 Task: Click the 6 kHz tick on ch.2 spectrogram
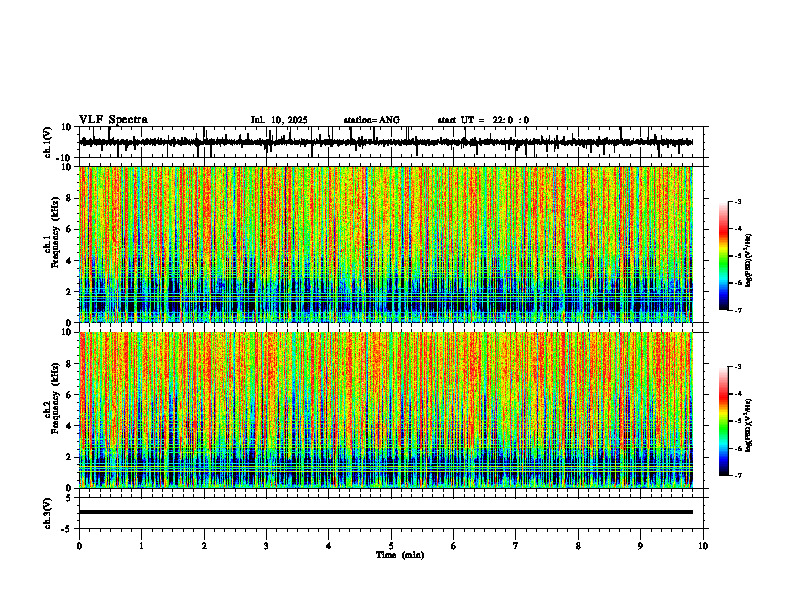70,395
